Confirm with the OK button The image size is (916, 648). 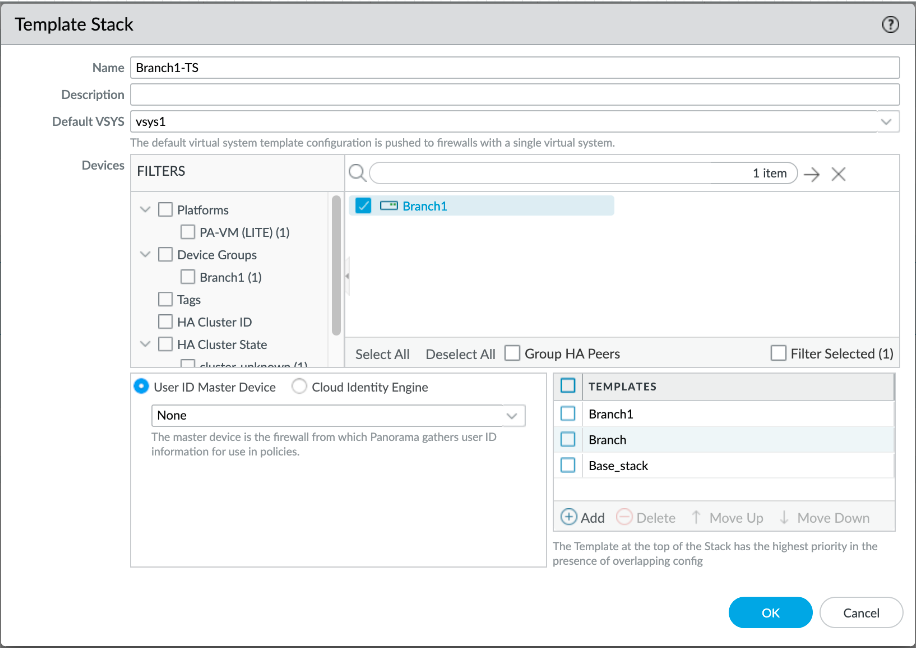pos(771,612)
